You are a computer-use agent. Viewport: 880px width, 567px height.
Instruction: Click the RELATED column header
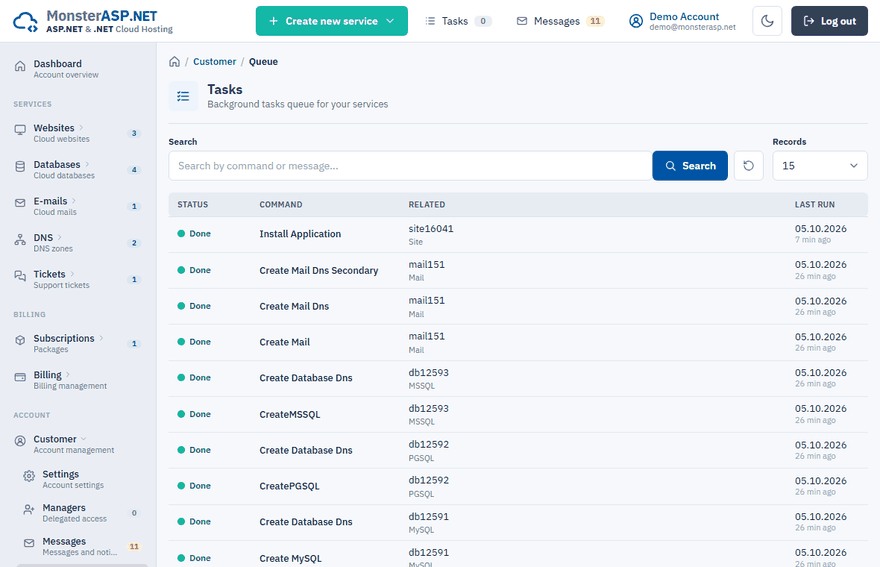coord(427,205)
